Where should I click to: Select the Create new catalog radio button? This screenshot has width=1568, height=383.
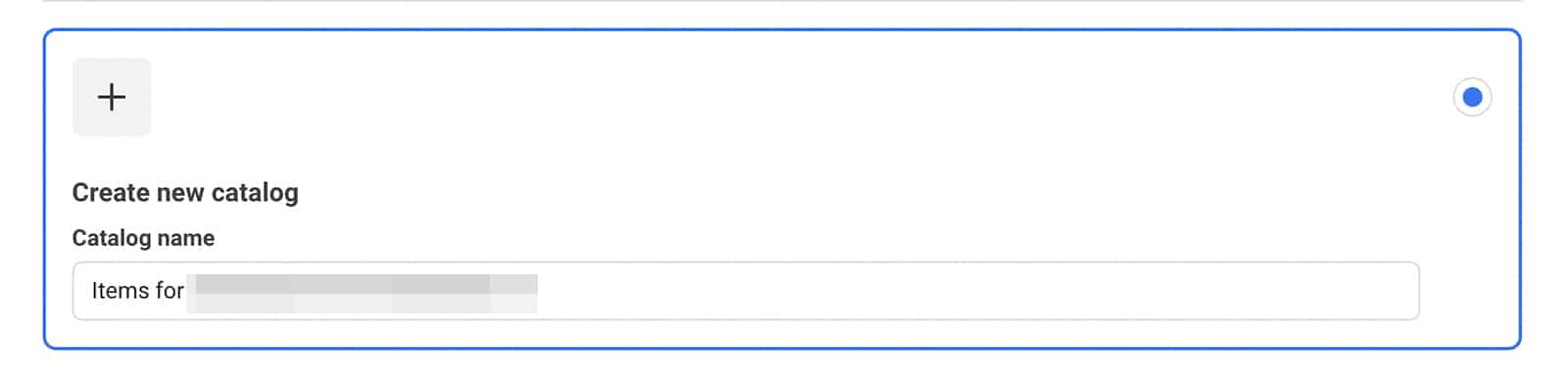pos(1472,97)
